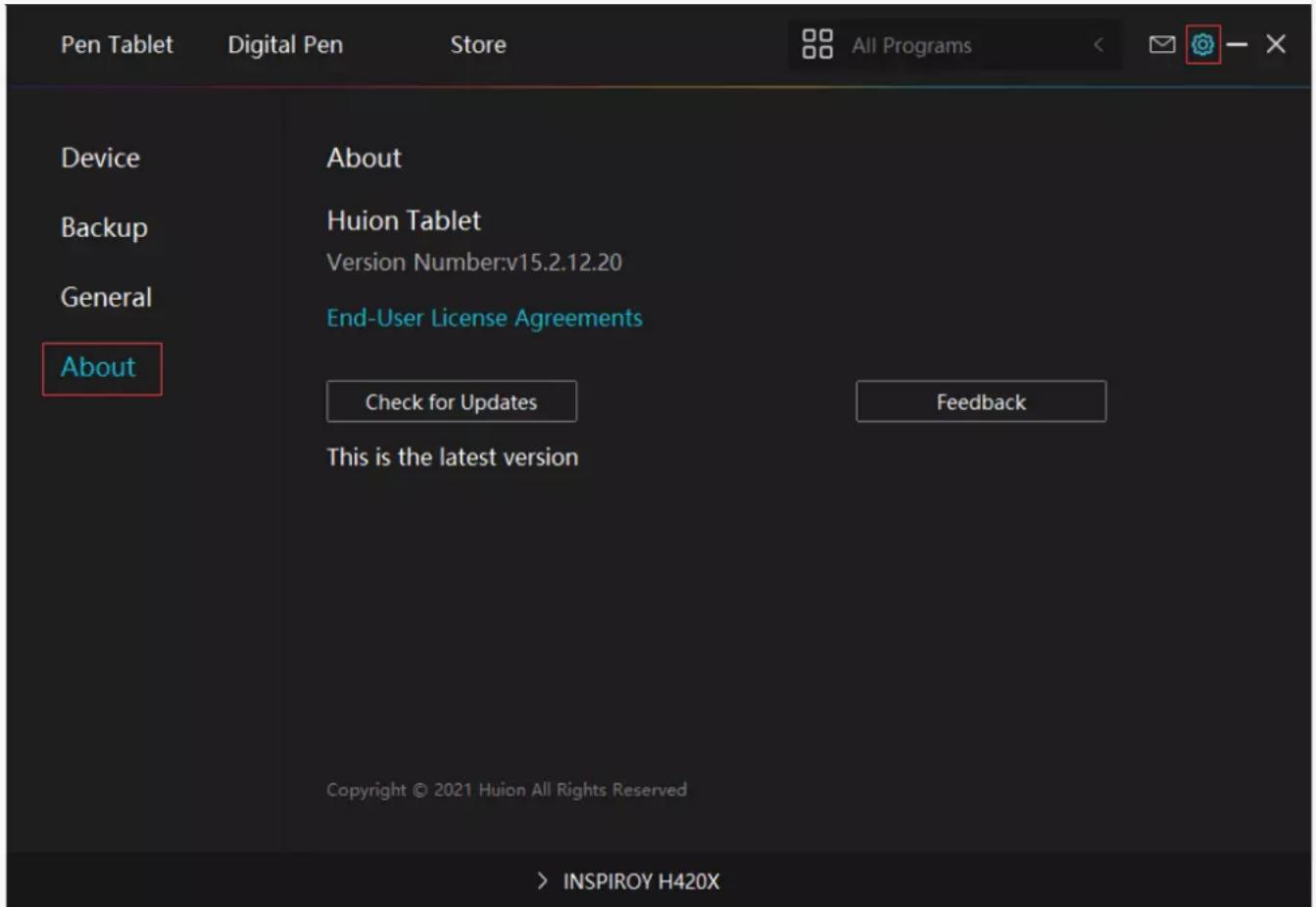Select Device in the settings sidebar
This screenshot has height=907, width=1316.
tap(100, 158)
